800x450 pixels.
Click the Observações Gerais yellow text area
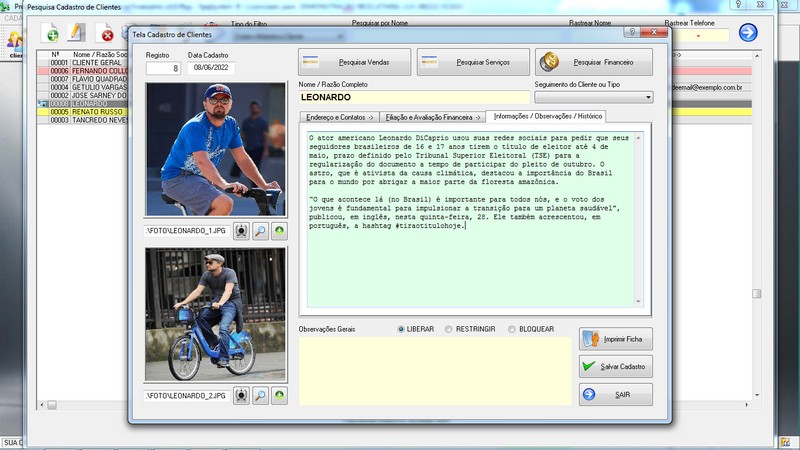coord(435,371)
